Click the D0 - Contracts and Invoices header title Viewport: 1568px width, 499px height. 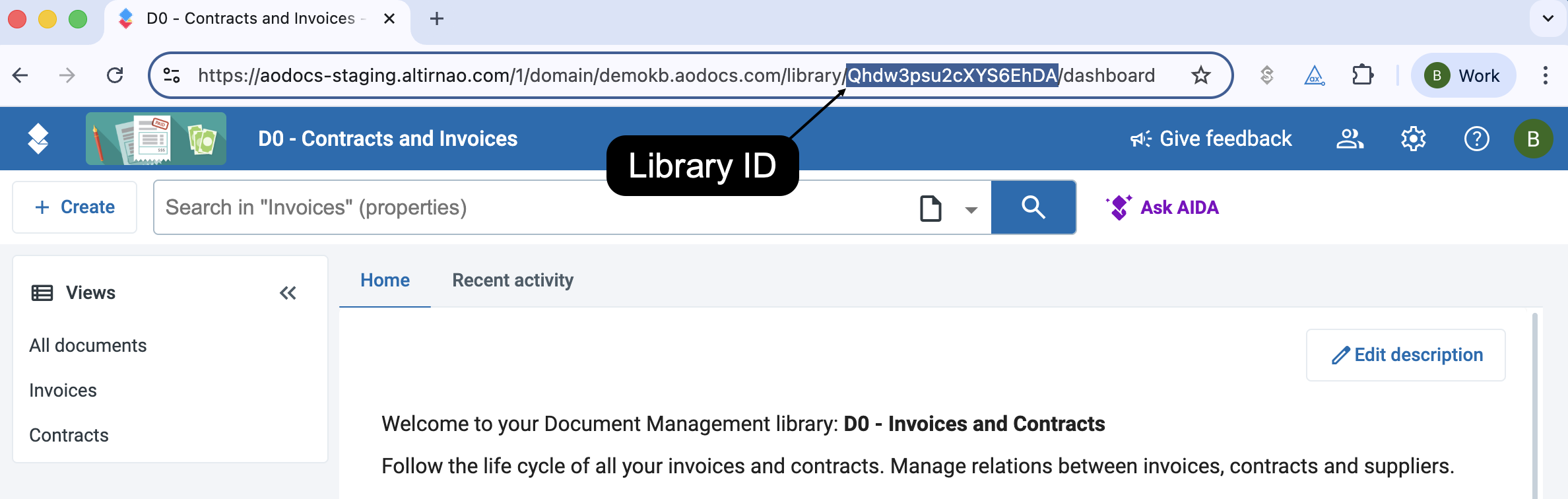[x=388, y=139]
